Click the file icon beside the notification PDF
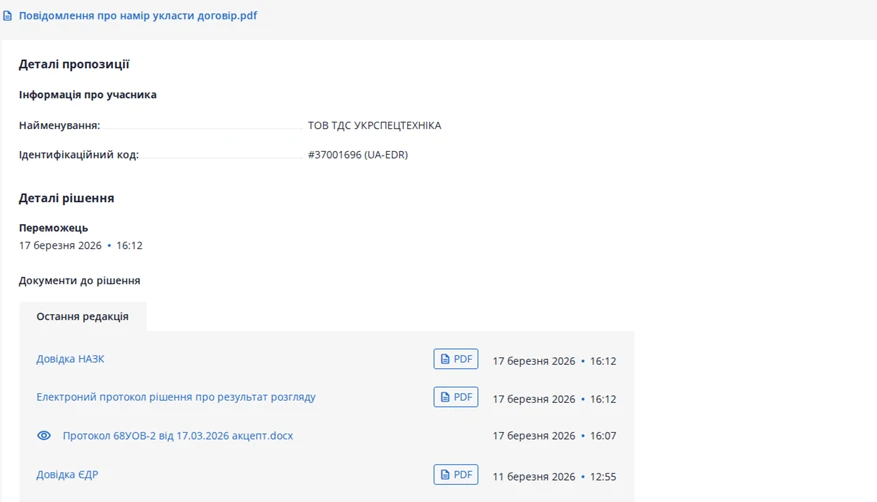 click(x=8, y=16)
